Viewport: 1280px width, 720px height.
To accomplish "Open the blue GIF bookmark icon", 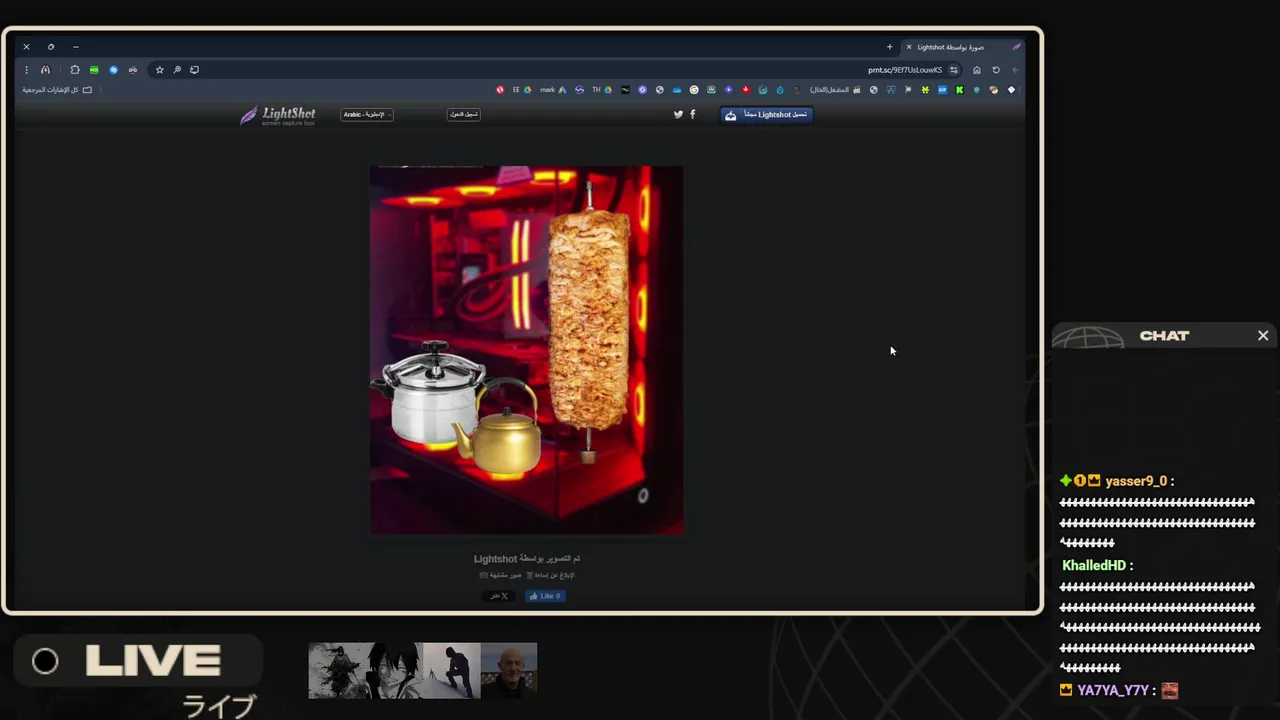I will [x=942, y=90].
